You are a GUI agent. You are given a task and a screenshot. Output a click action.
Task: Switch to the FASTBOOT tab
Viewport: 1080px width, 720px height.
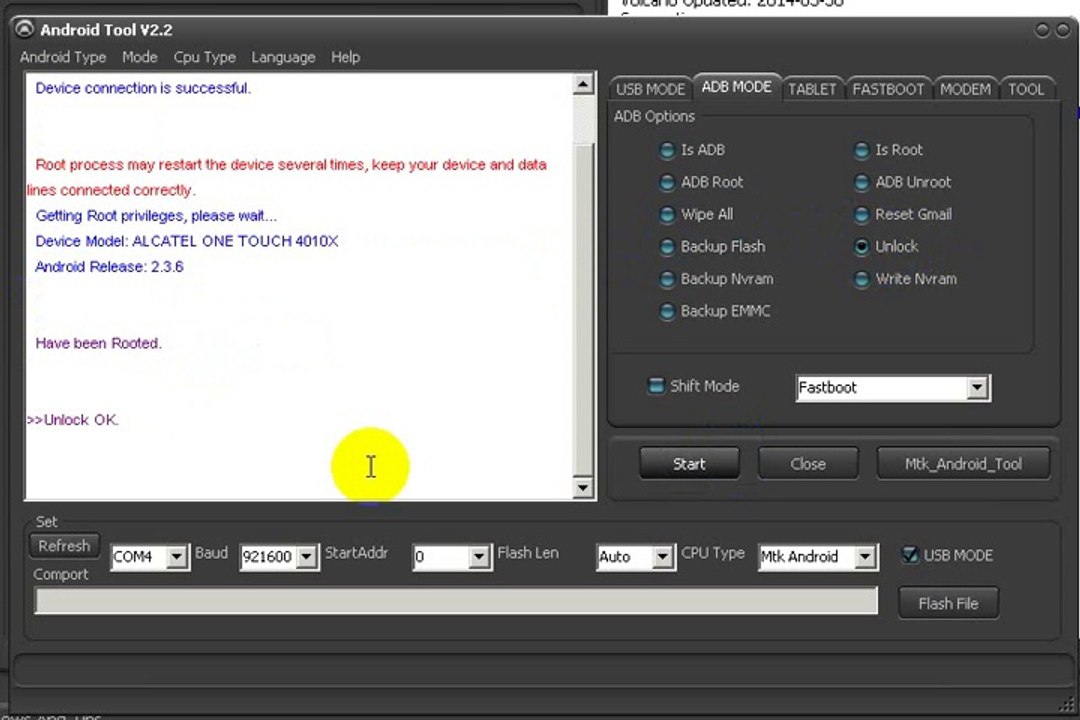click(x=889, y=90)
